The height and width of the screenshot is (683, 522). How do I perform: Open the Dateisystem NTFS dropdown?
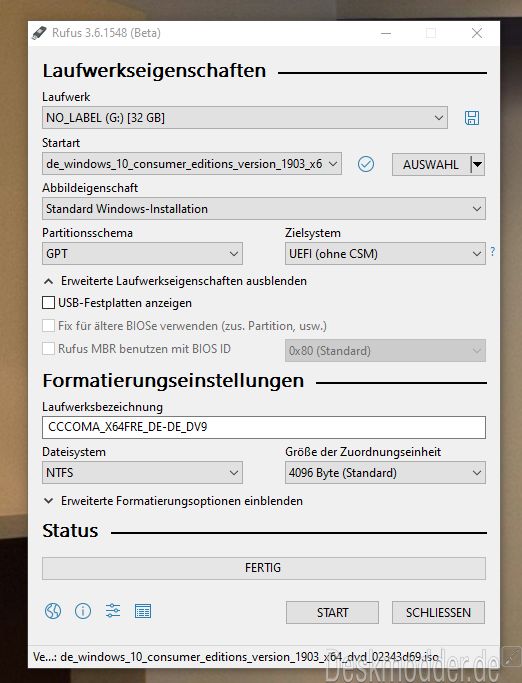[142, 473]
